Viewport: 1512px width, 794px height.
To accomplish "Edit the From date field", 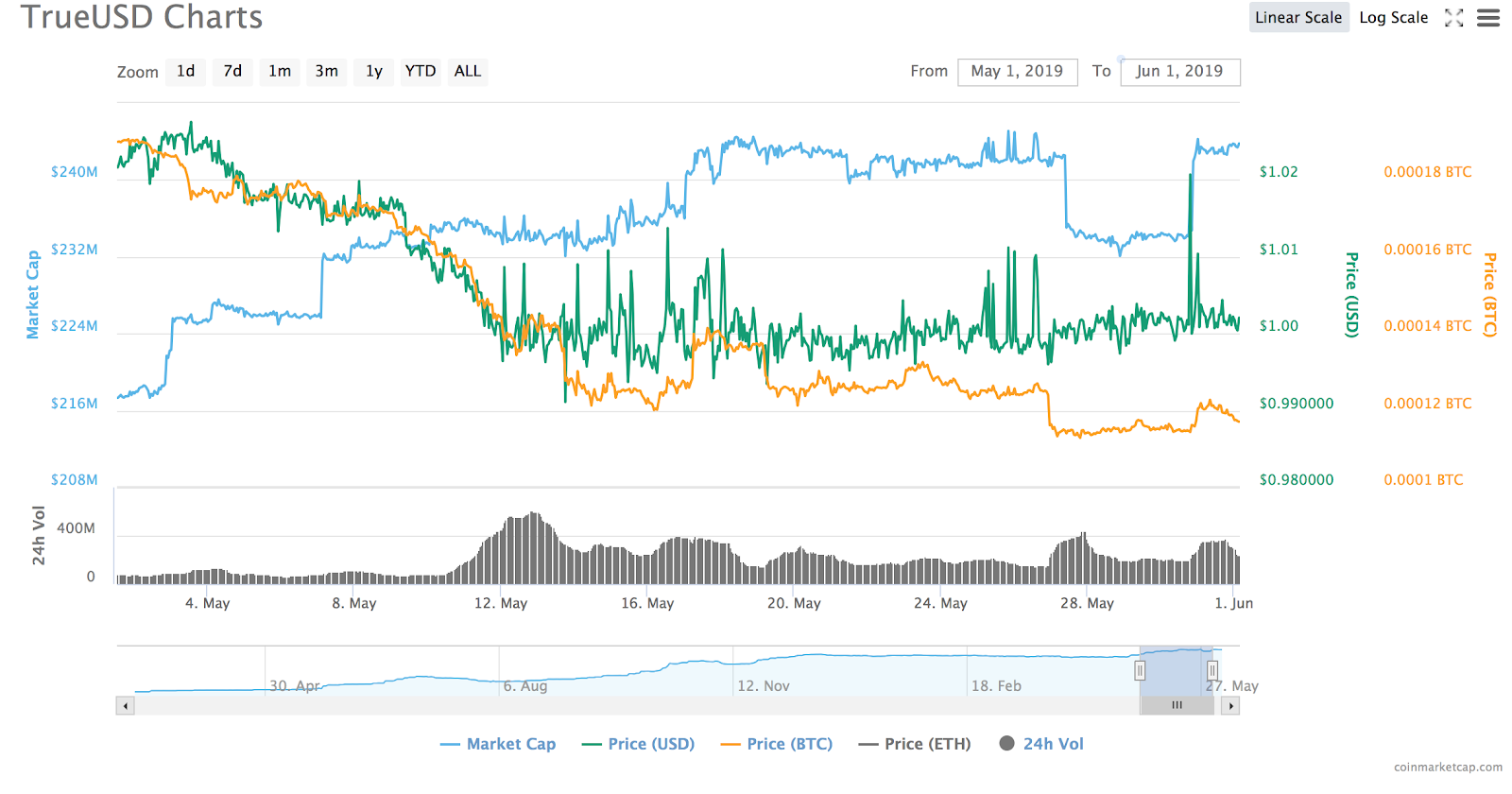I will pos(1018,72).
